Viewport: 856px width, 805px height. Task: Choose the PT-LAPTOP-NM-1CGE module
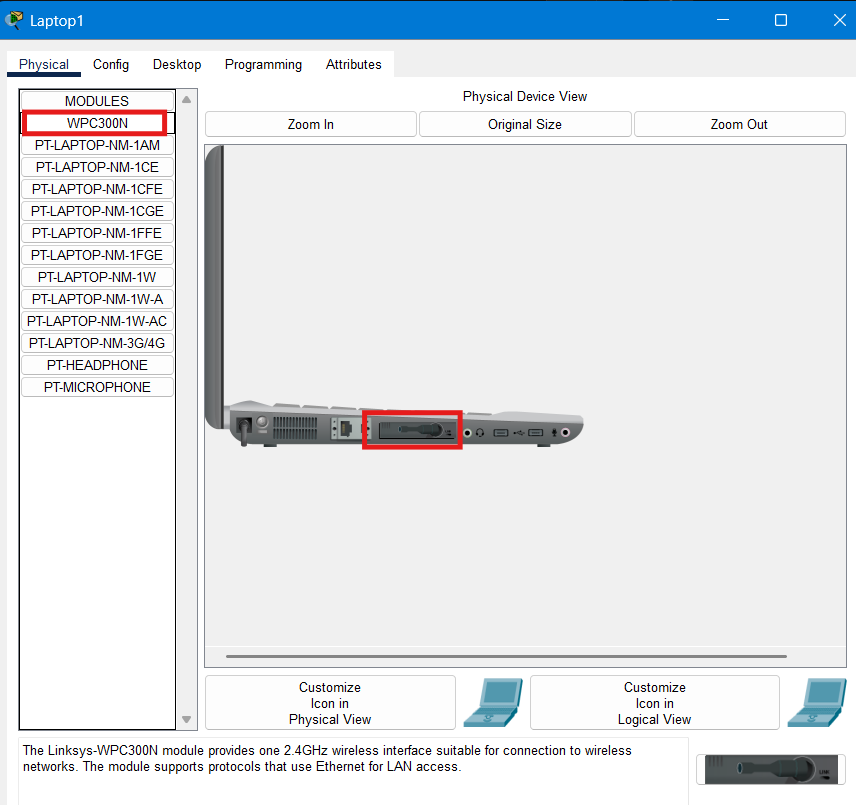(x=97, y=211)
